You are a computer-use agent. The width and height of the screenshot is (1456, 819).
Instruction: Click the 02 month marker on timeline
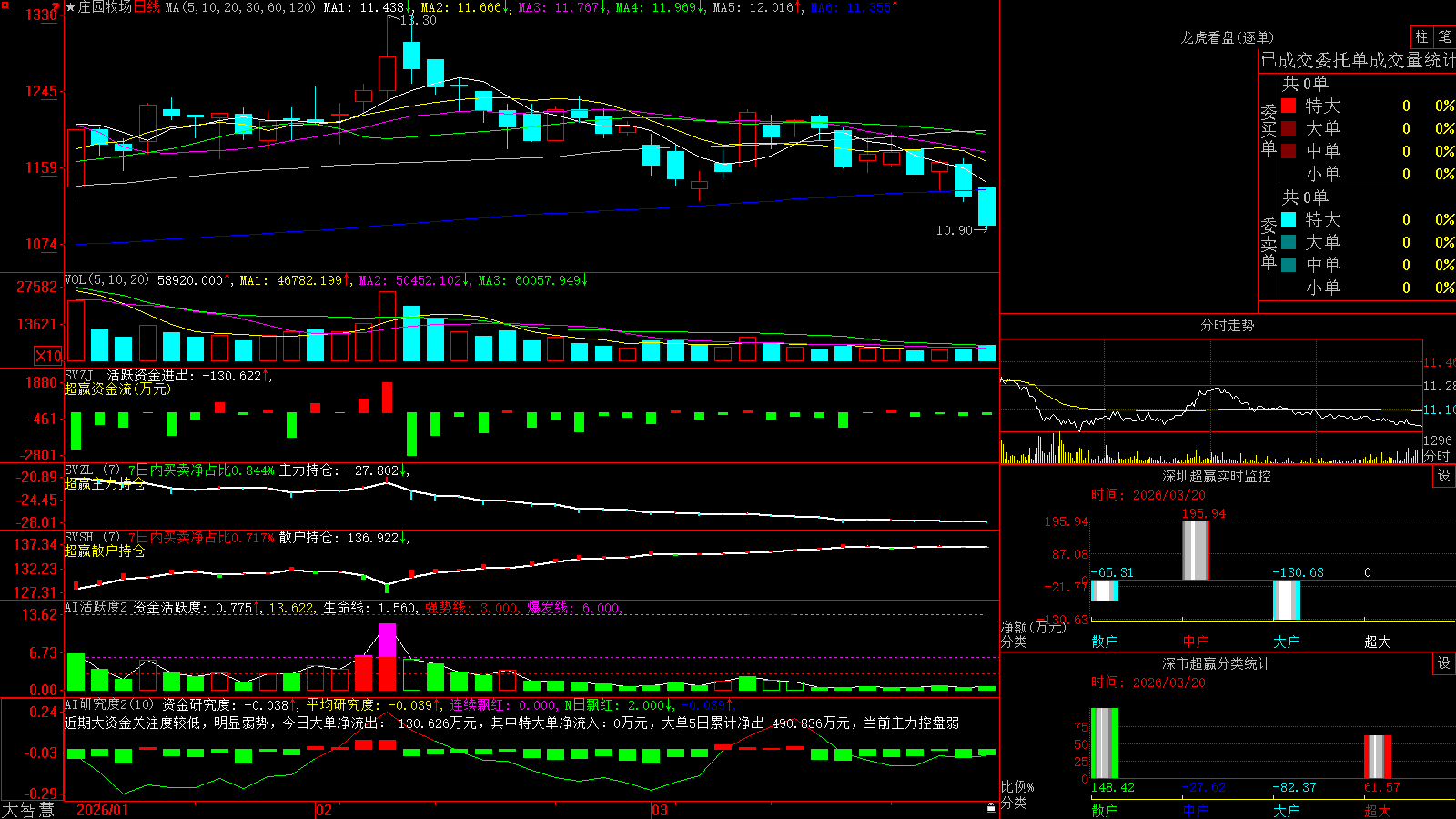pos(324,810)
